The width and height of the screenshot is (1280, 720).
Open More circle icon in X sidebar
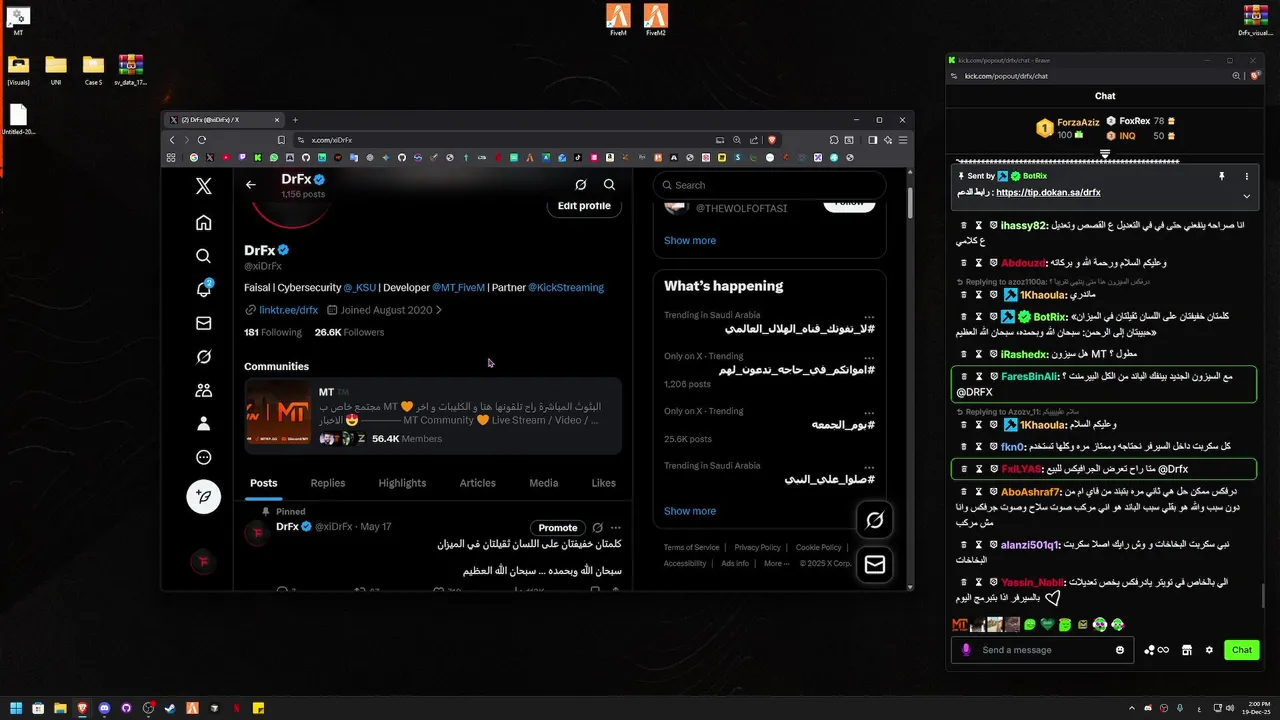[x=204, y=458]
